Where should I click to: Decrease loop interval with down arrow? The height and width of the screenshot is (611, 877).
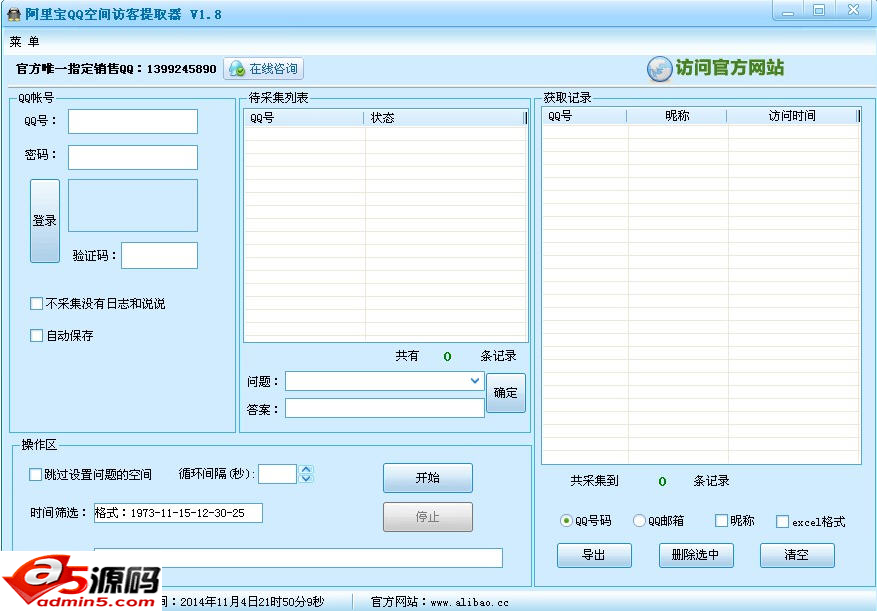click(x=306, y=478)
